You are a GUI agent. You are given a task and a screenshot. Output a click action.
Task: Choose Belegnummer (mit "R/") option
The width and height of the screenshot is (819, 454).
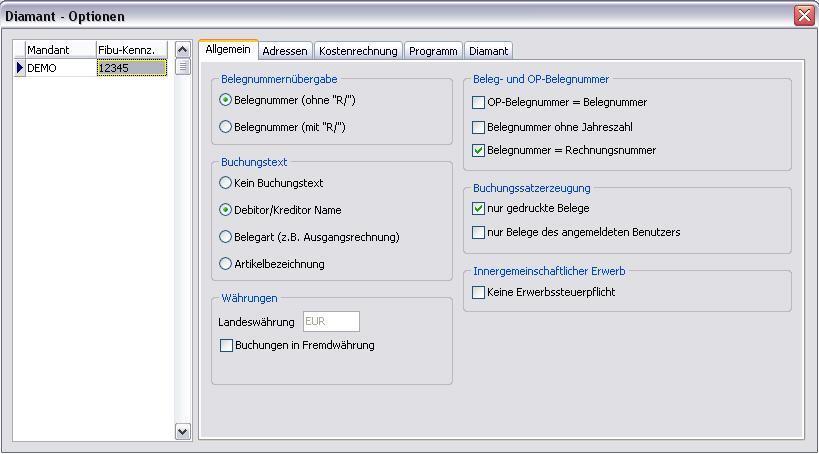pyautogui.click(x=226, y=127)
